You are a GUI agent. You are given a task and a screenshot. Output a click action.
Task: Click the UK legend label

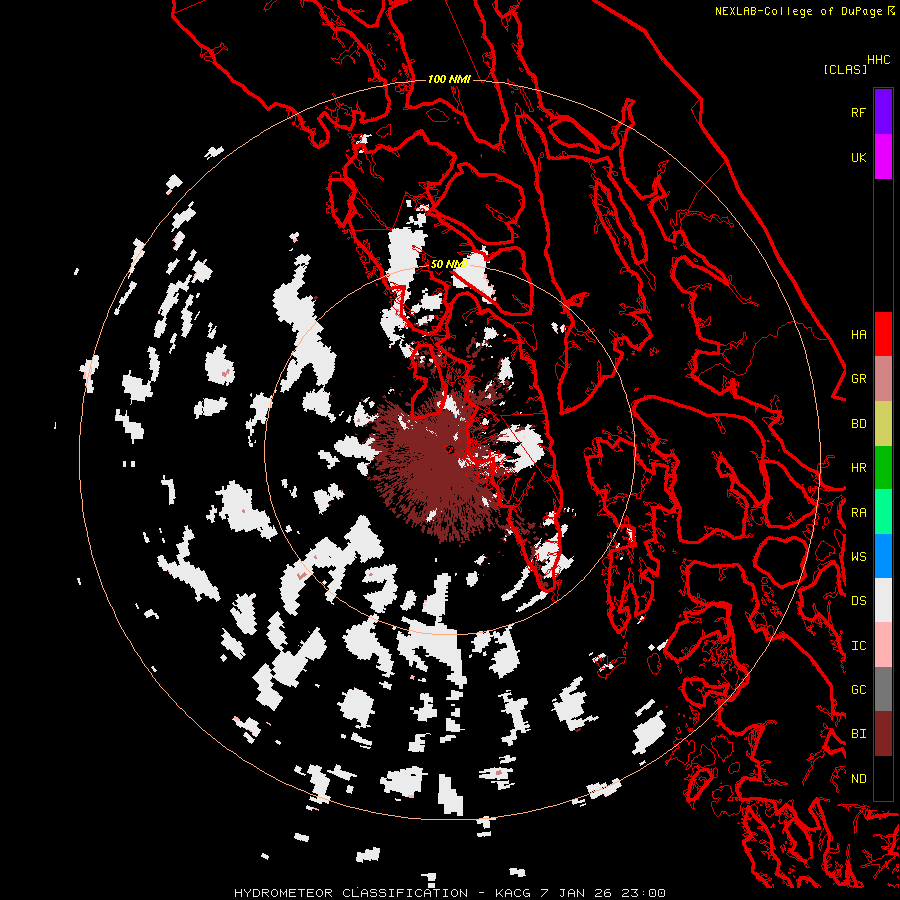858,157
